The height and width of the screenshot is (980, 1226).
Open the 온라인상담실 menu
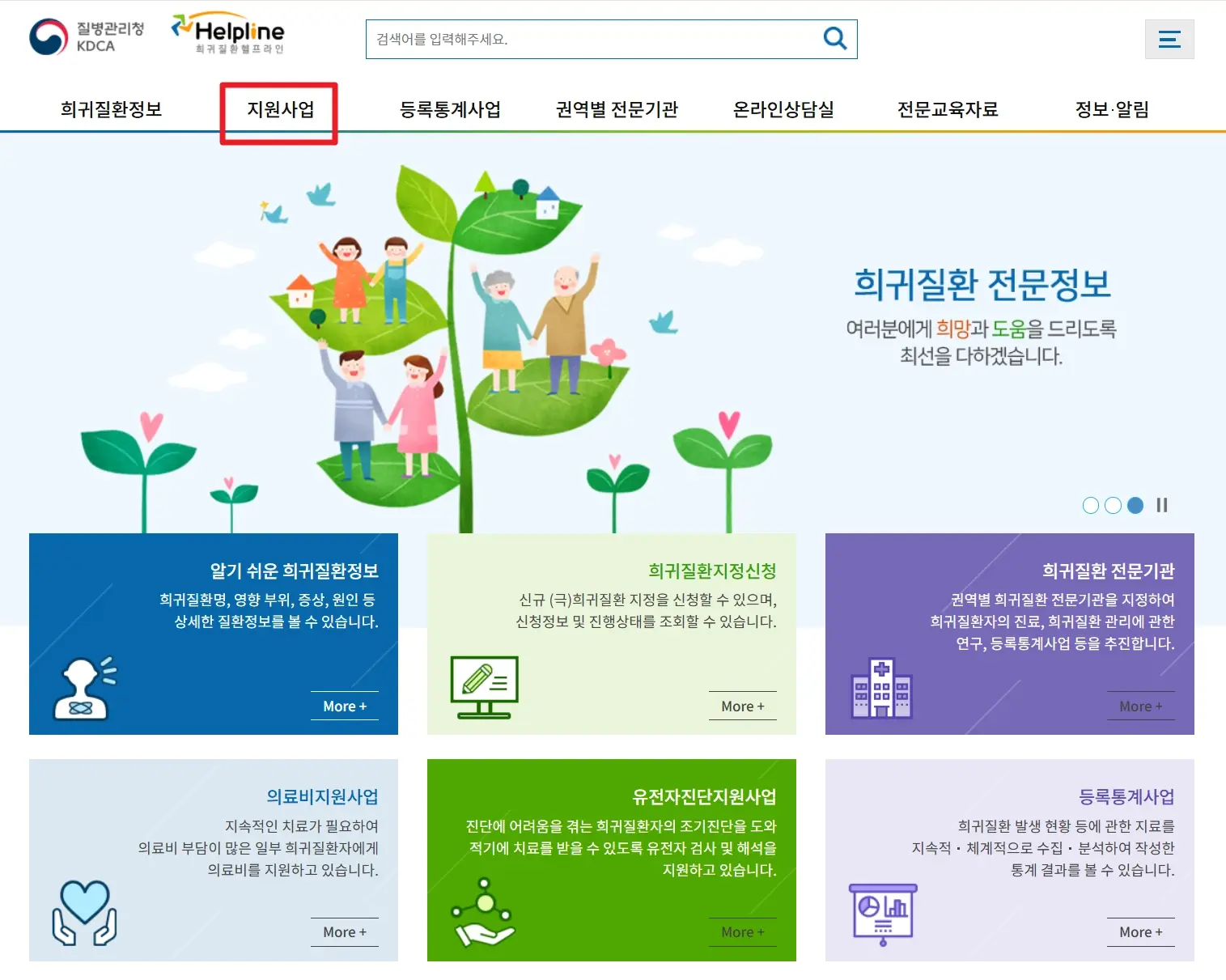pos(783,110)
